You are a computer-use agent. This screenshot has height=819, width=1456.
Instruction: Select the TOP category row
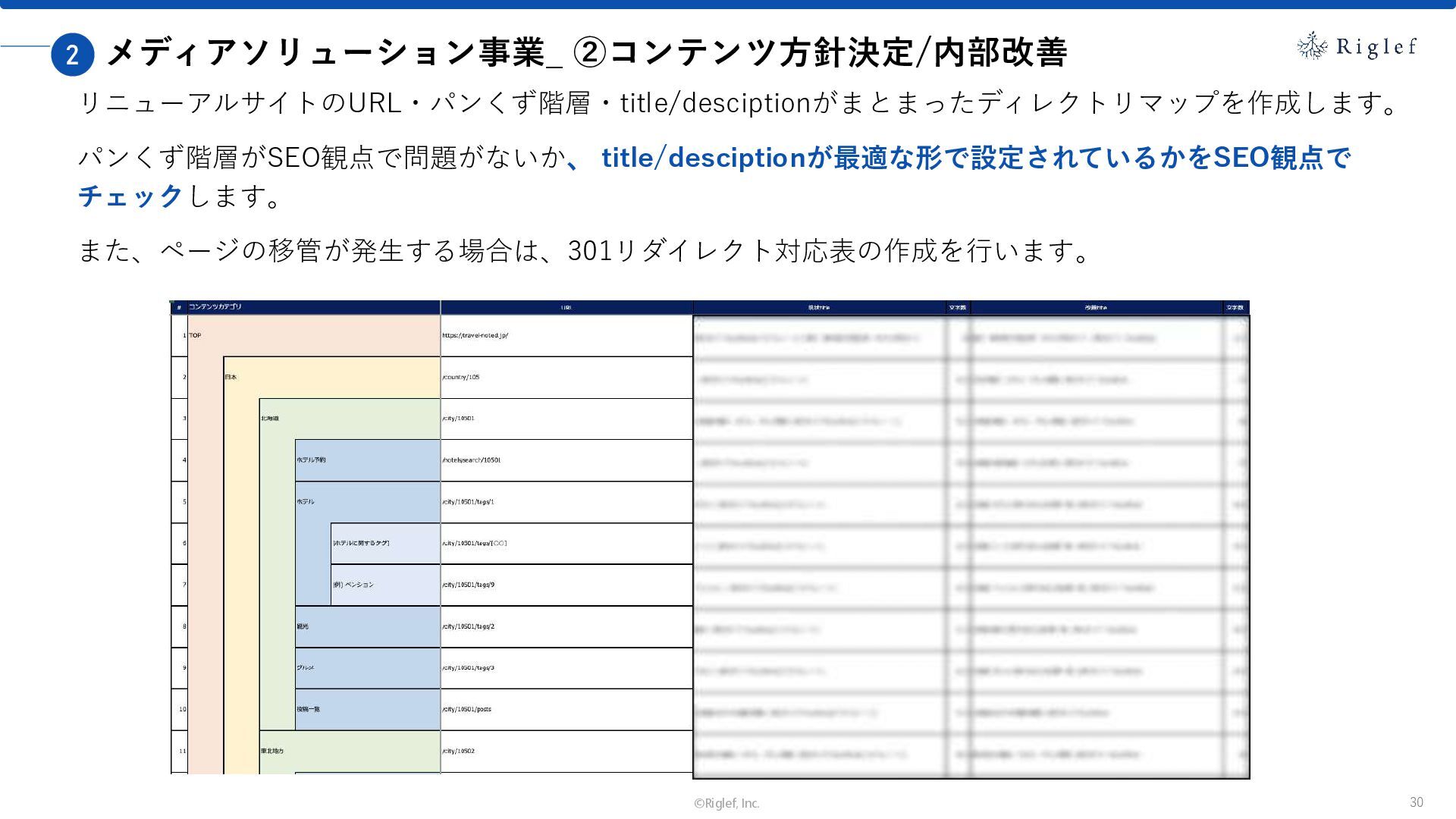[196, 335]
